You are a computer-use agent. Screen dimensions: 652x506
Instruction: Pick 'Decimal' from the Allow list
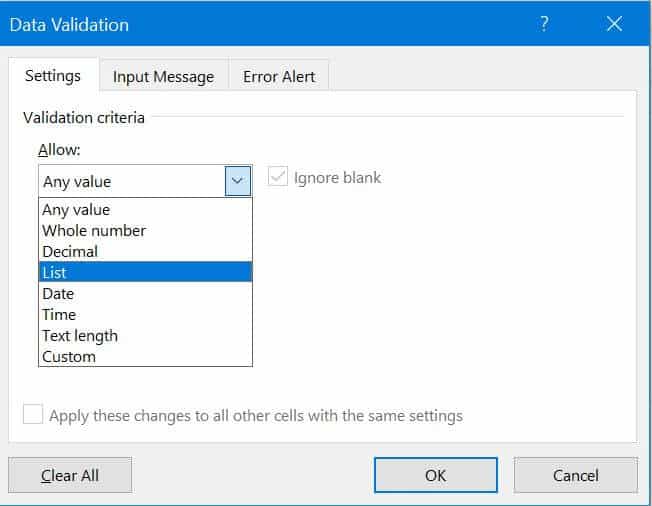[x=70, y=252]
